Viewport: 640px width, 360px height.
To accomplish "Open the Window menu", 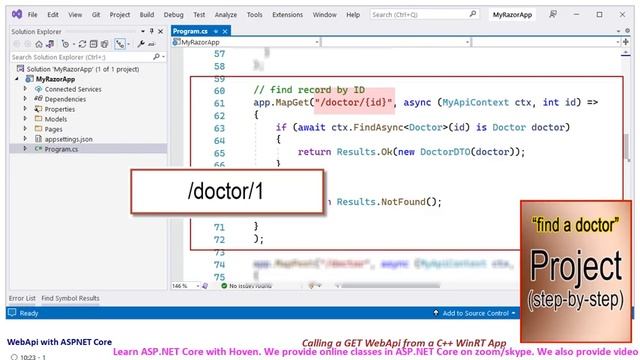I will point(324,14).
